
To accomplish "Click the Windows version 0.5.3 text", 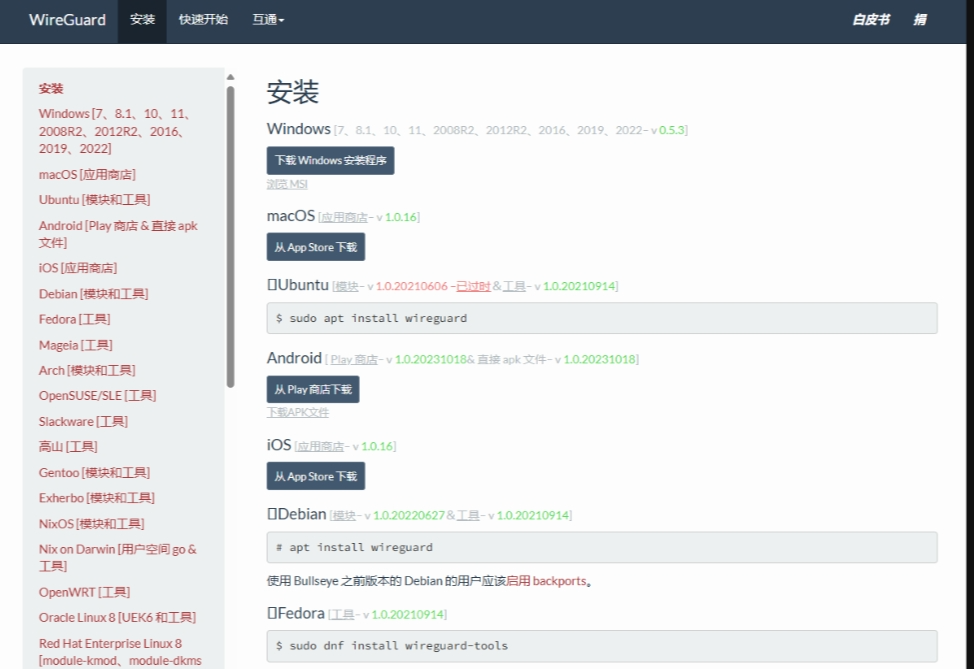I will pos(671,130).
